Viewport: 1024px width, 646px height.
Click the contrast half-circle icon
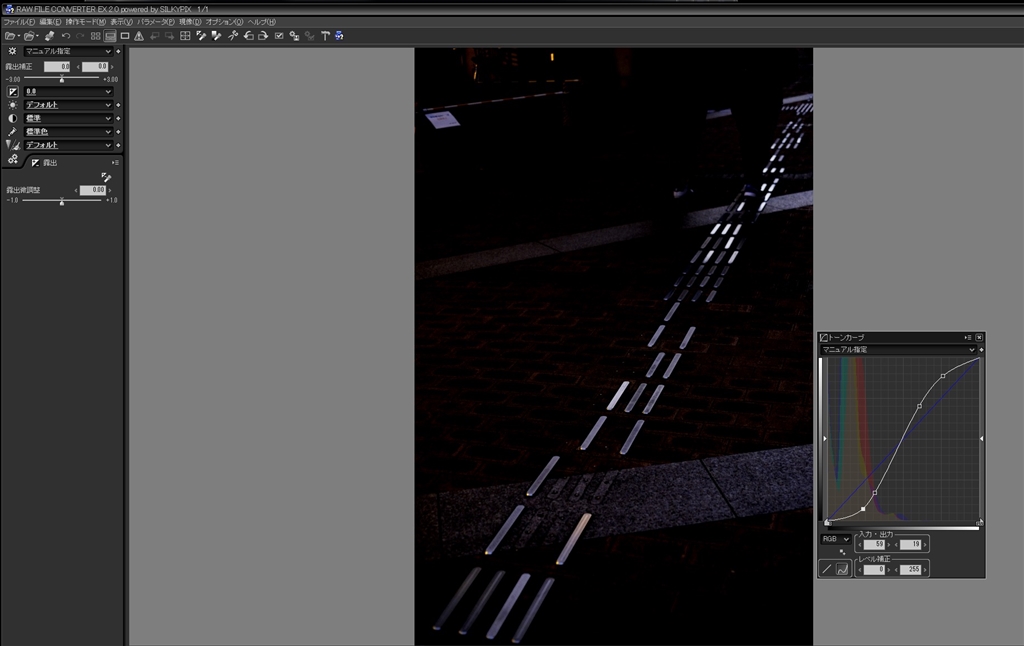[12, 118]
